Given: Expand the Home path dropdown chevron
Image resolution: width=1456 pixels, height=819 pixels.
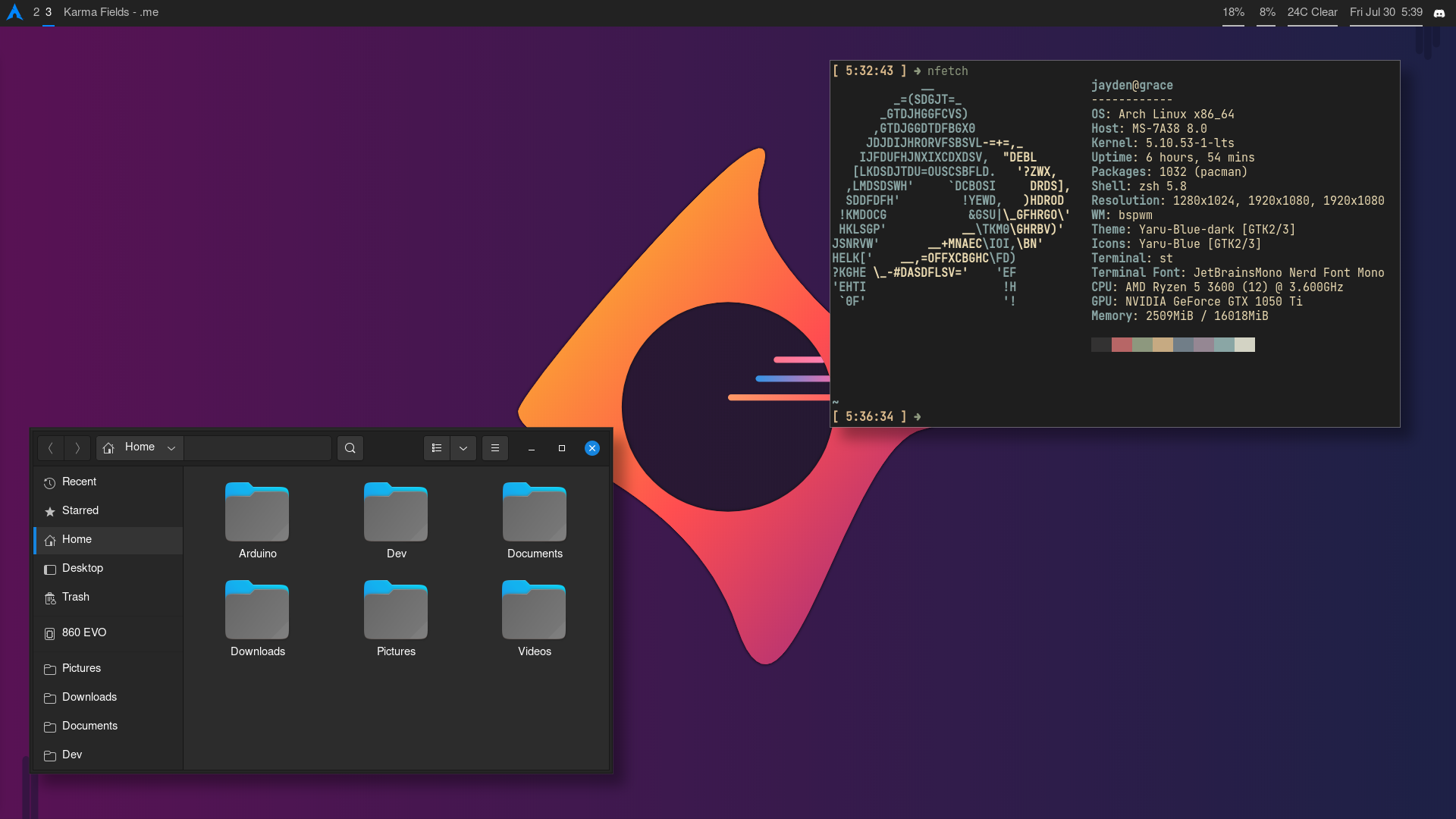Looking at the screenshot, I should [x=171, y=448].
